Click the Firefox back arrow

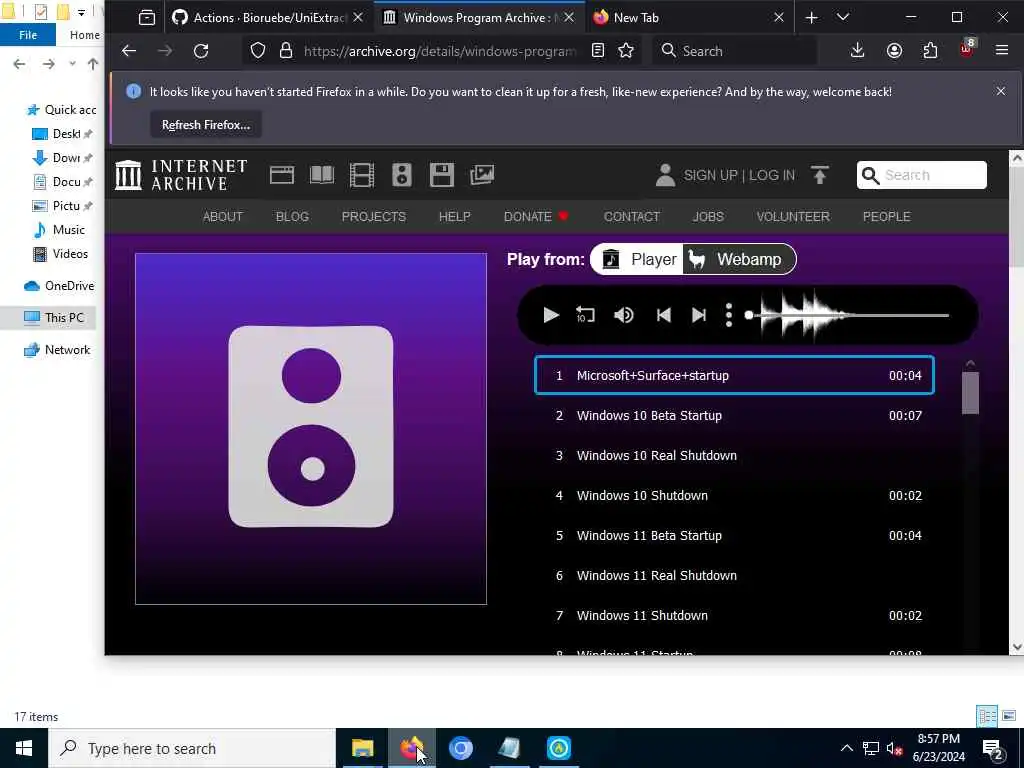[x=129, y=51]
